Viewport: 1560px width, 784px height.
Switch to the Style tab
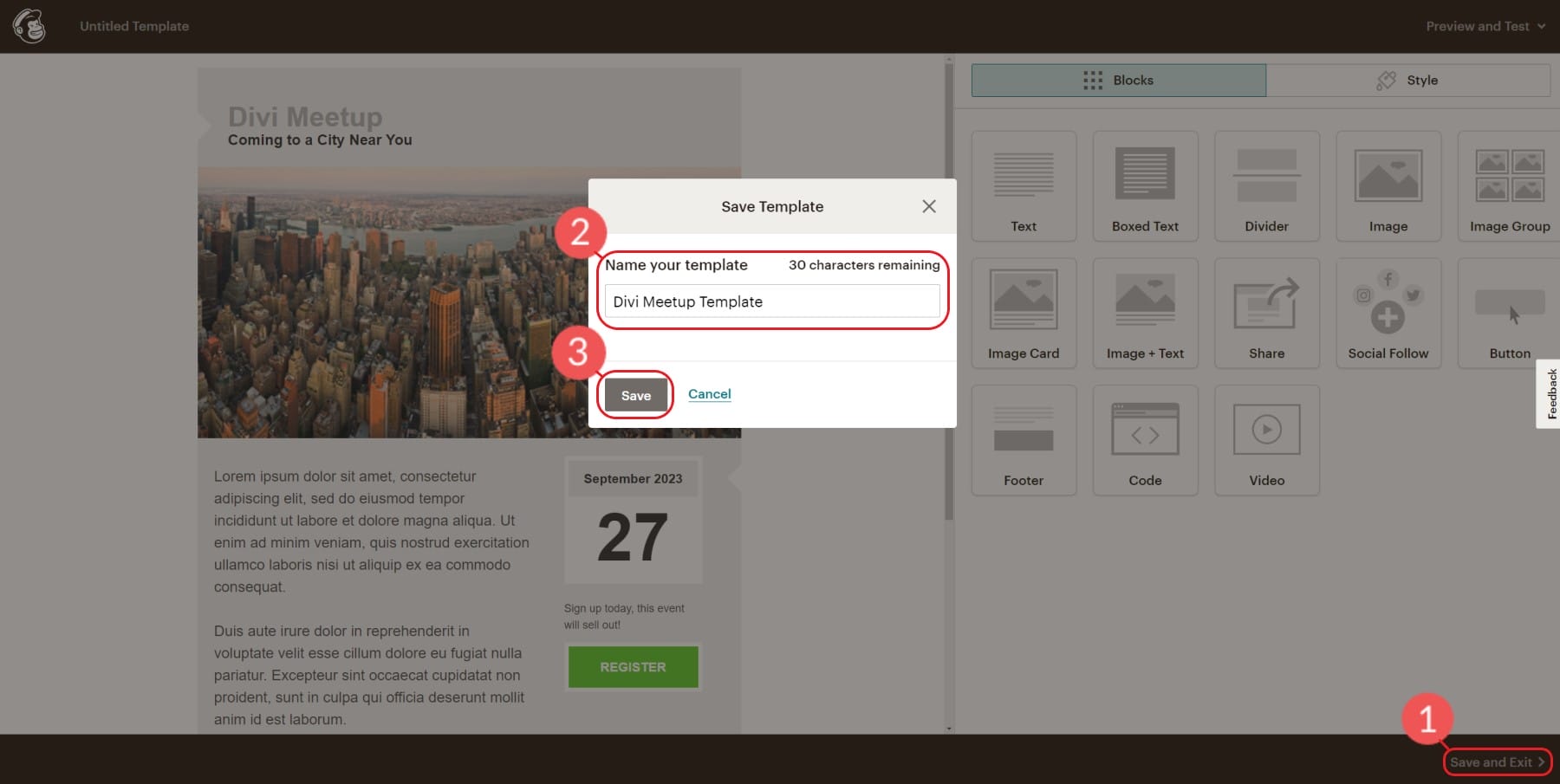pos(1407,80)
